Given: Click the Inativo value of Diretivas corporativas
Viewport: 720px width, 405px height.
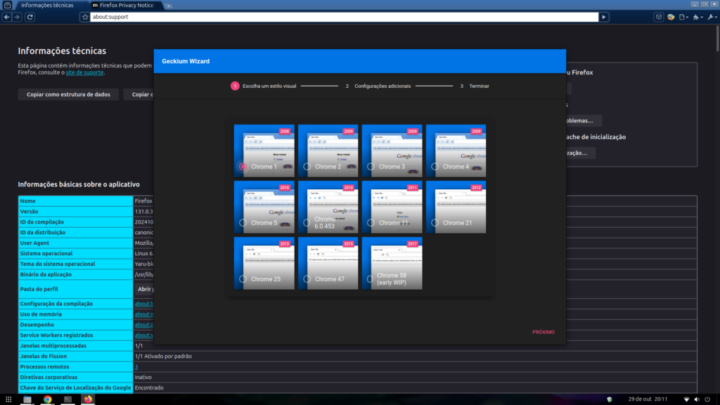Looking at the screenshot, I should pos(143,377).
